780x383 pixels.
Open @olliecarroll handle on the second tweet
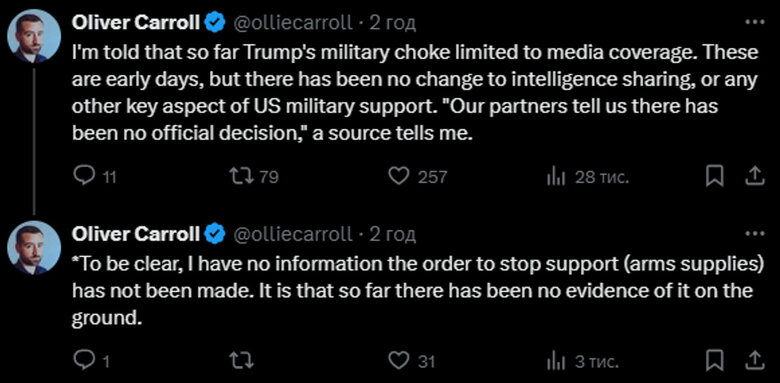pos(292,234)
